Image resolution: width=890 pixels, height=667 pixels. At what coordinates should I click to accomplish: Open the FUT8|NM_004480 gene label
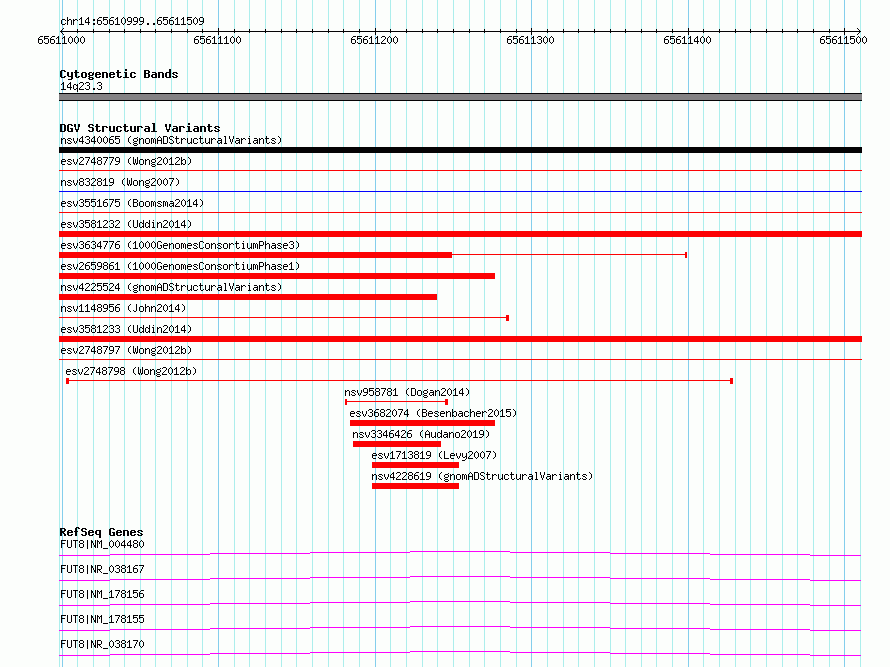102,544
